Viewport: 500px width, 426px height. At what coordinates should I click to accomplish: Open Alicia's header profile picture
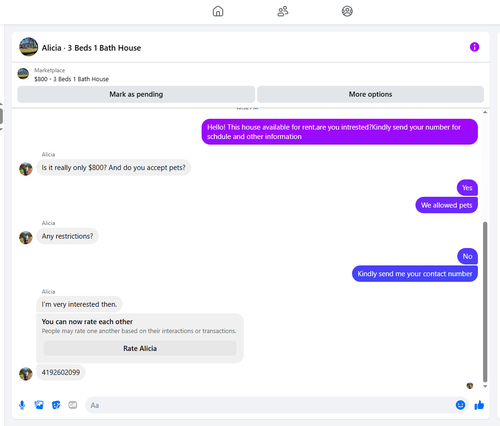[x=28, y=47]
